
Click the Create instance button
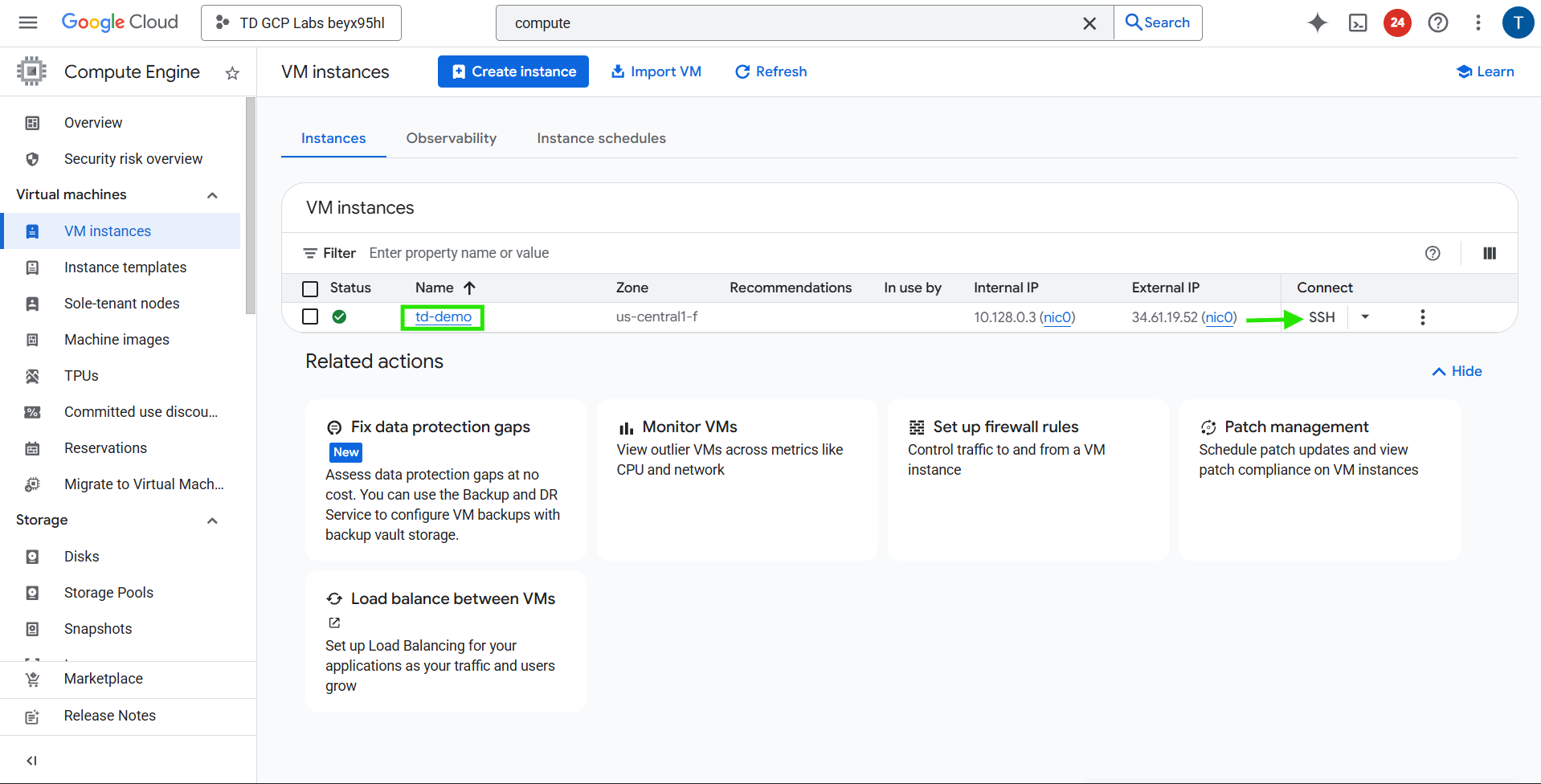[513, 71]
